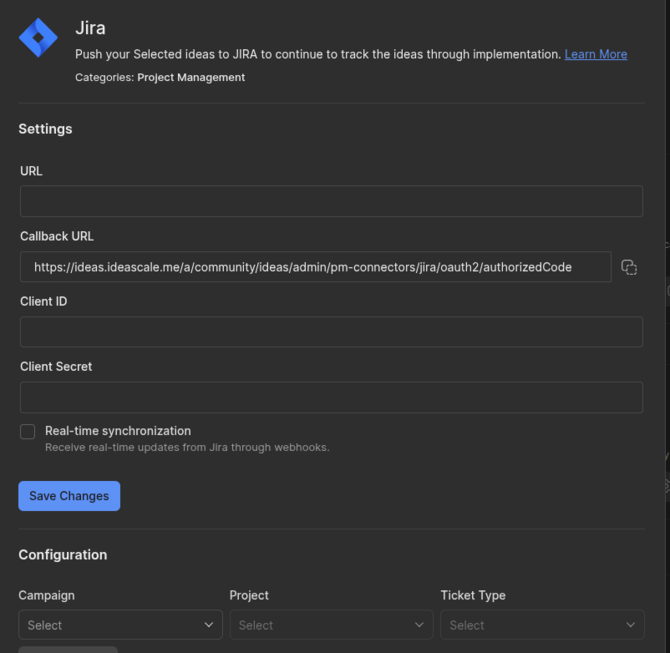670x653 pixels.
Task: Click the Callback URL text field
Action: [316, 267]
